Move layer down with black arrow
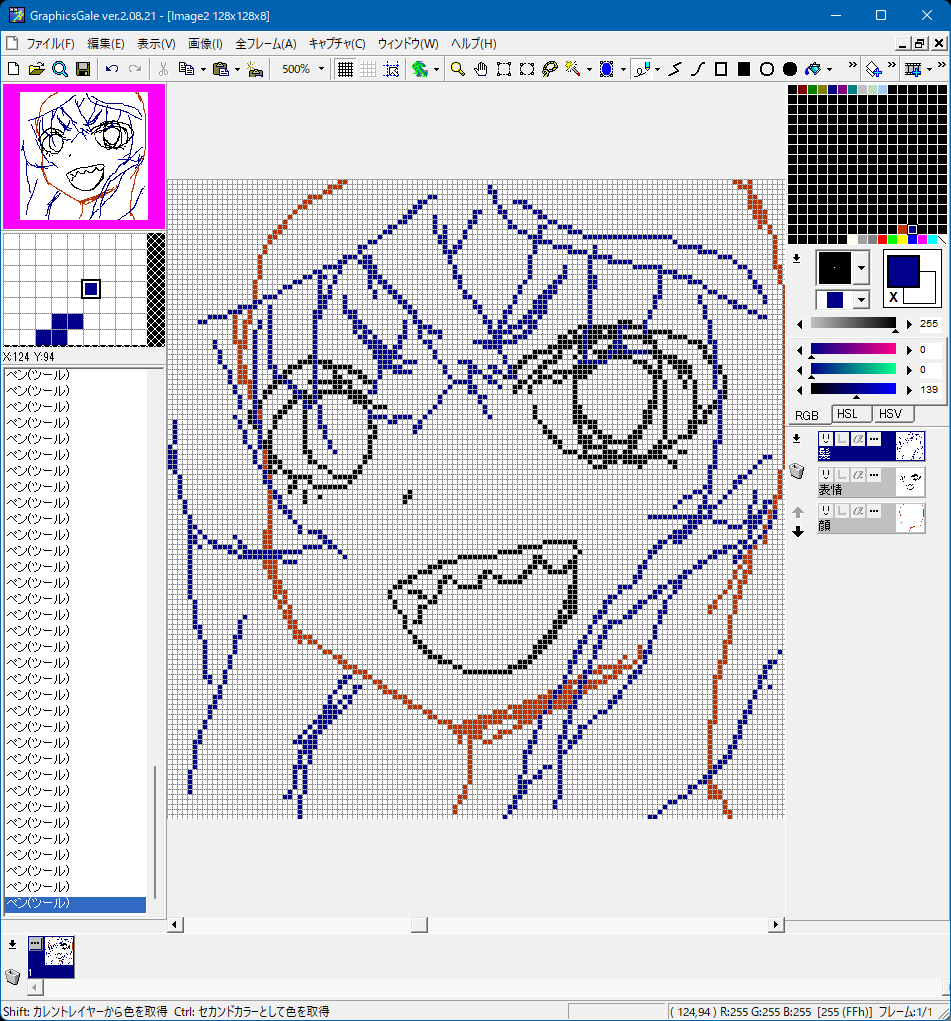Image resolution: width=951 pixels, height=1021 pixels. 798,532
